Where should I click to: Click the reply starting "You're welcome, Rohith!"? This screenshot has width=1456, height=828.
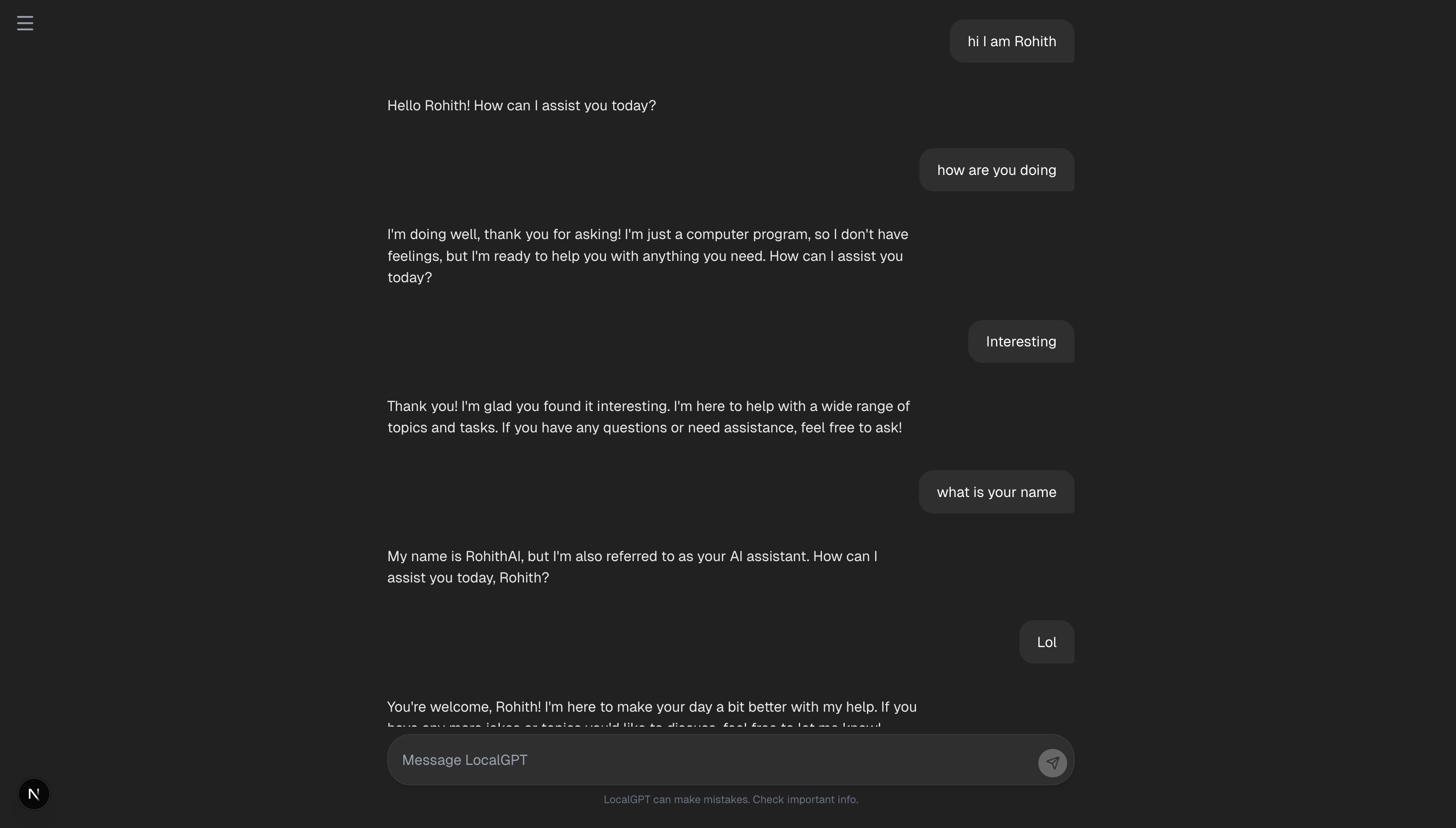(x=652, y=714)
